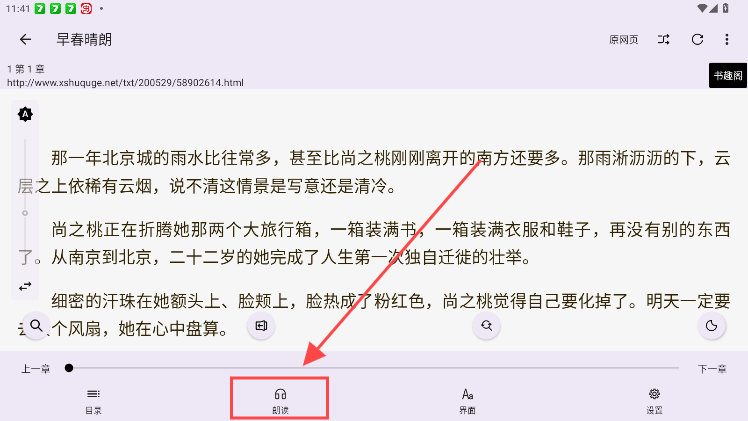Open the 目录 table of contents tab
The image size is (748, 421).
coord(94,400)
